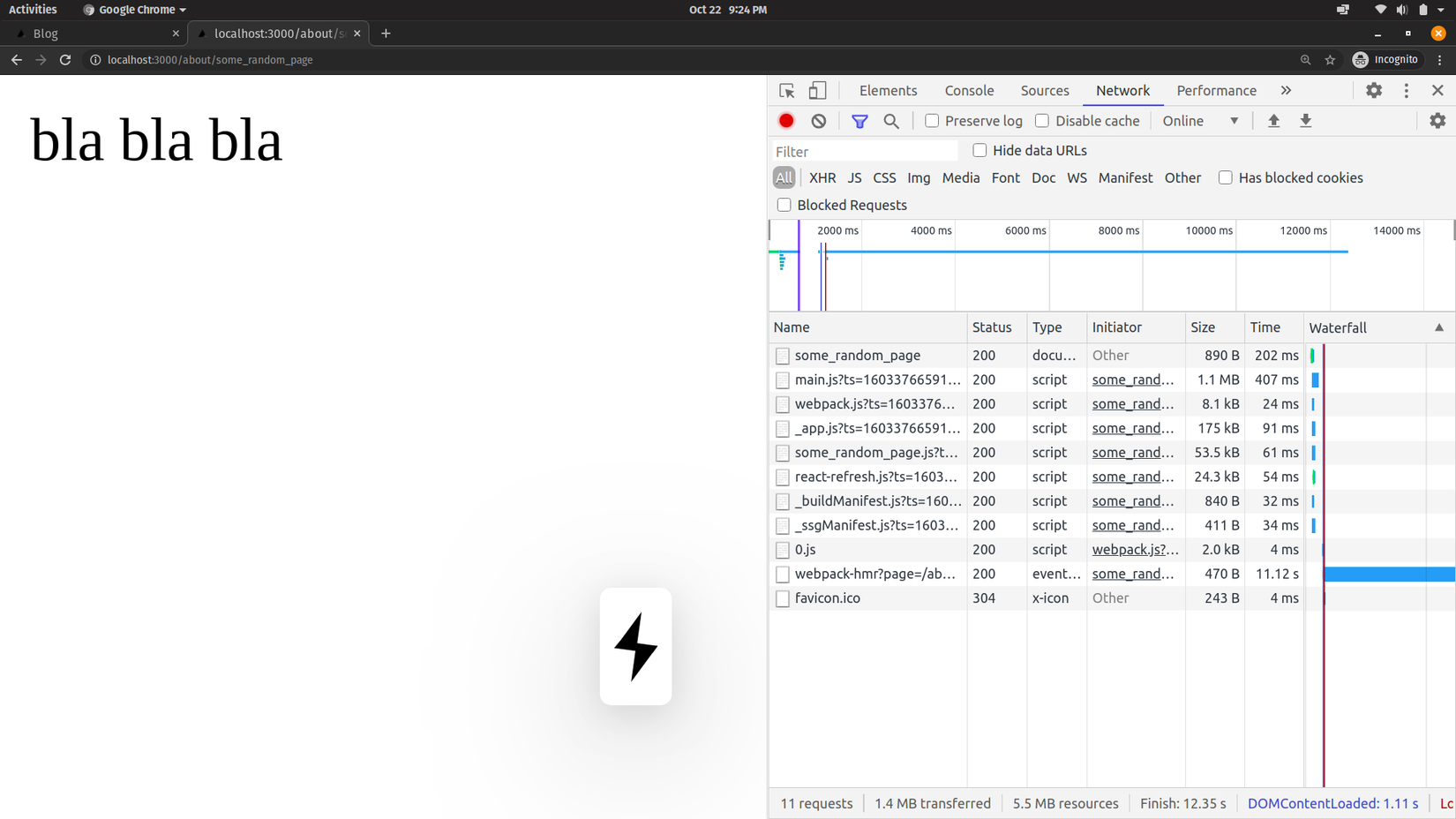Close the Blog tab

(176, 34)
